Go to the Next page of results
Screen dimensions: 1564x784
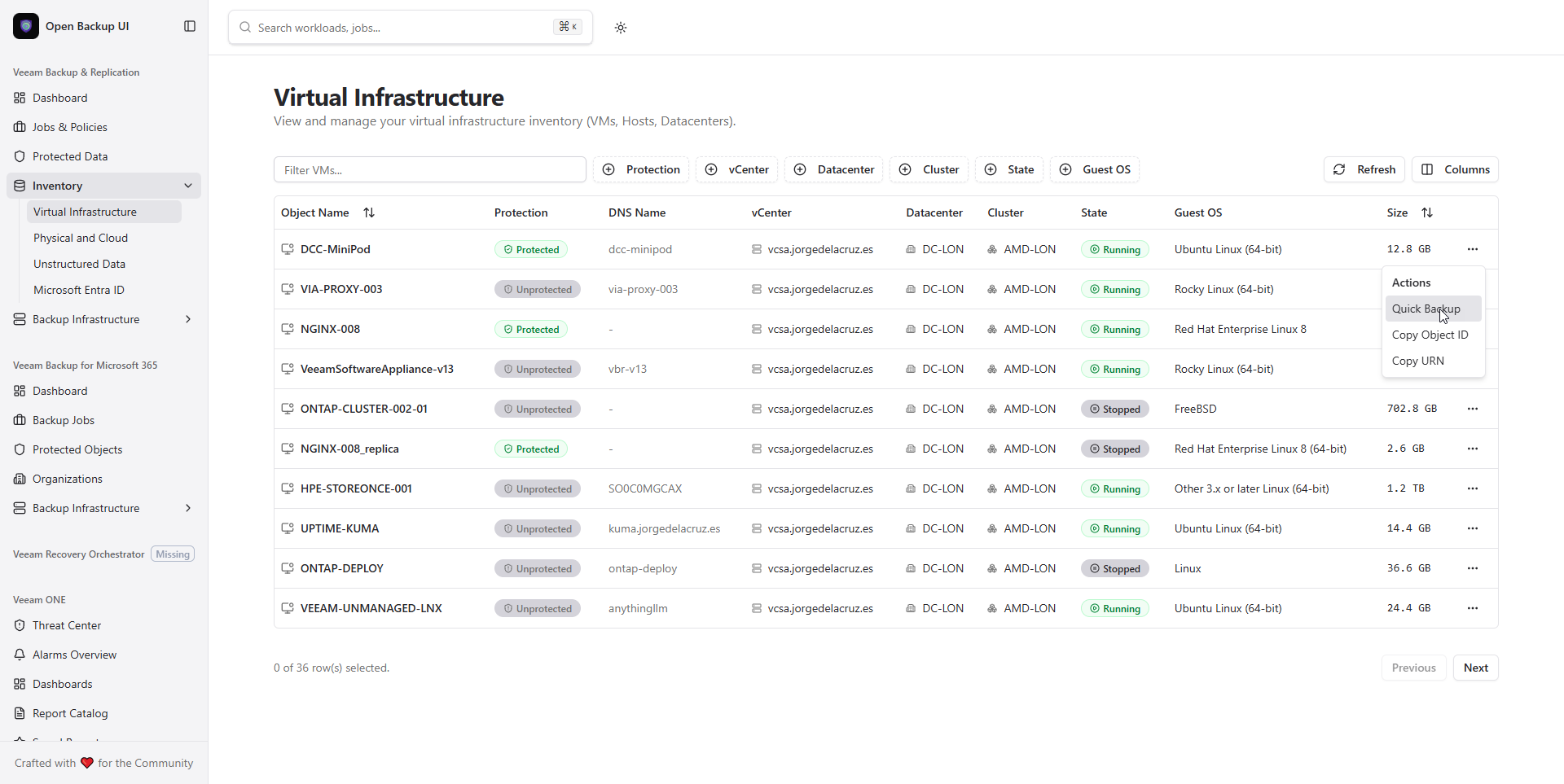1475,668
